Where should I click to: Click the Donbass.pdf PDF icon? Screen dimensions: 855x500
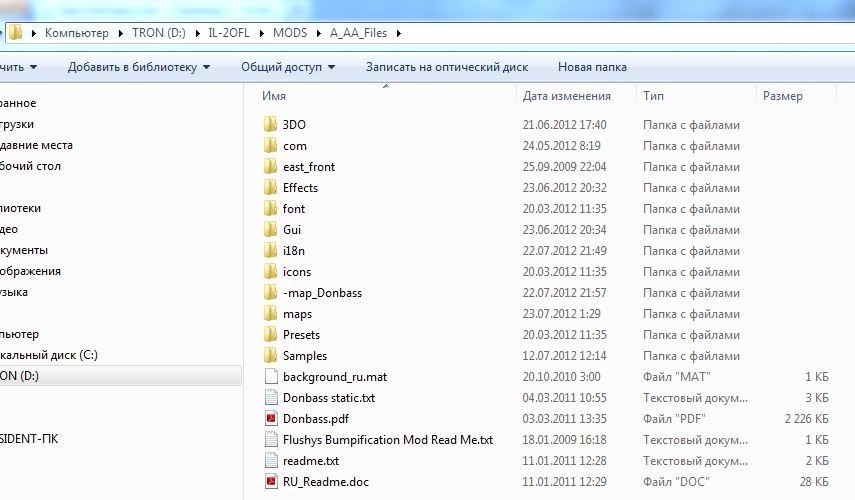click(271, 418)
